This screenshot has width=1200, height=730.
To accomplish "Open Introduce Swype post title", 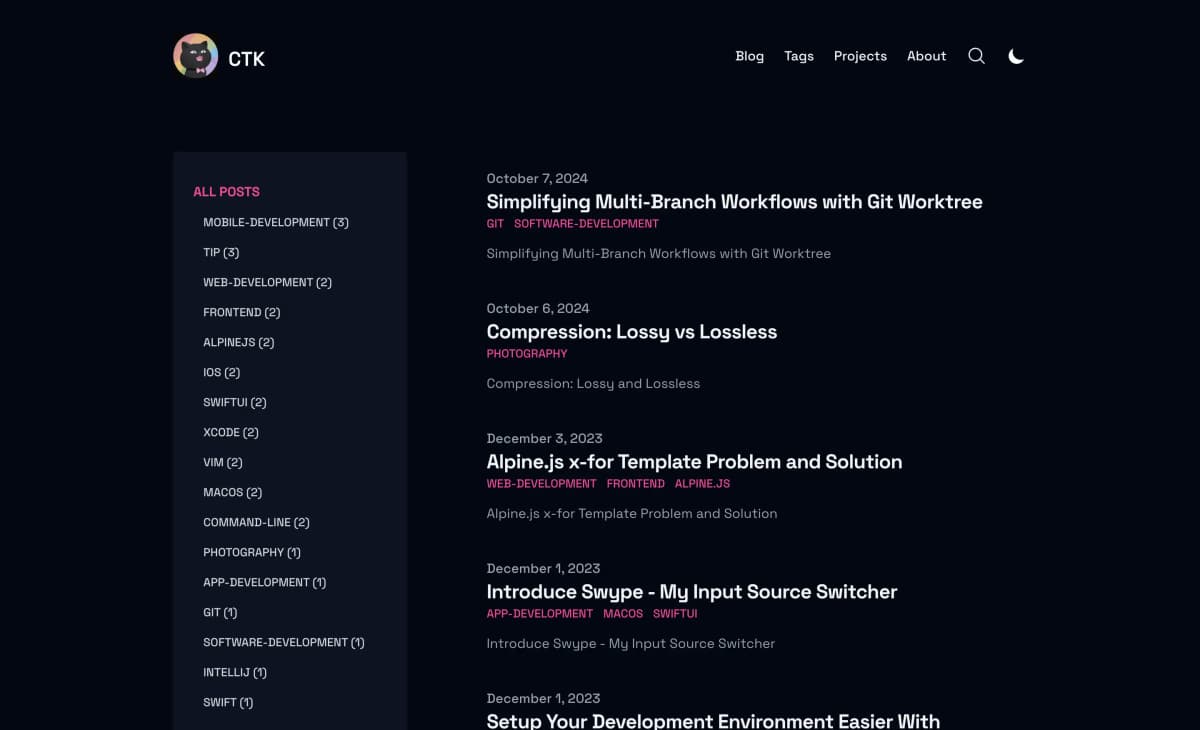I will 691,591.
